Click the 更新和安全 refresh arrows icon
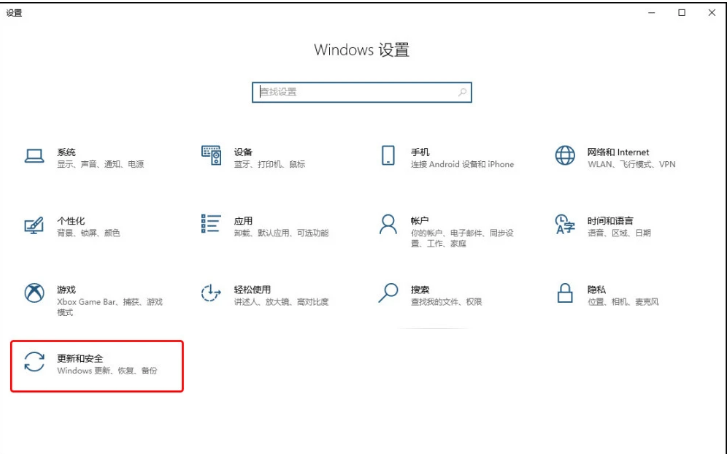This screenshot has width=727, height=454. pos(34,362)
